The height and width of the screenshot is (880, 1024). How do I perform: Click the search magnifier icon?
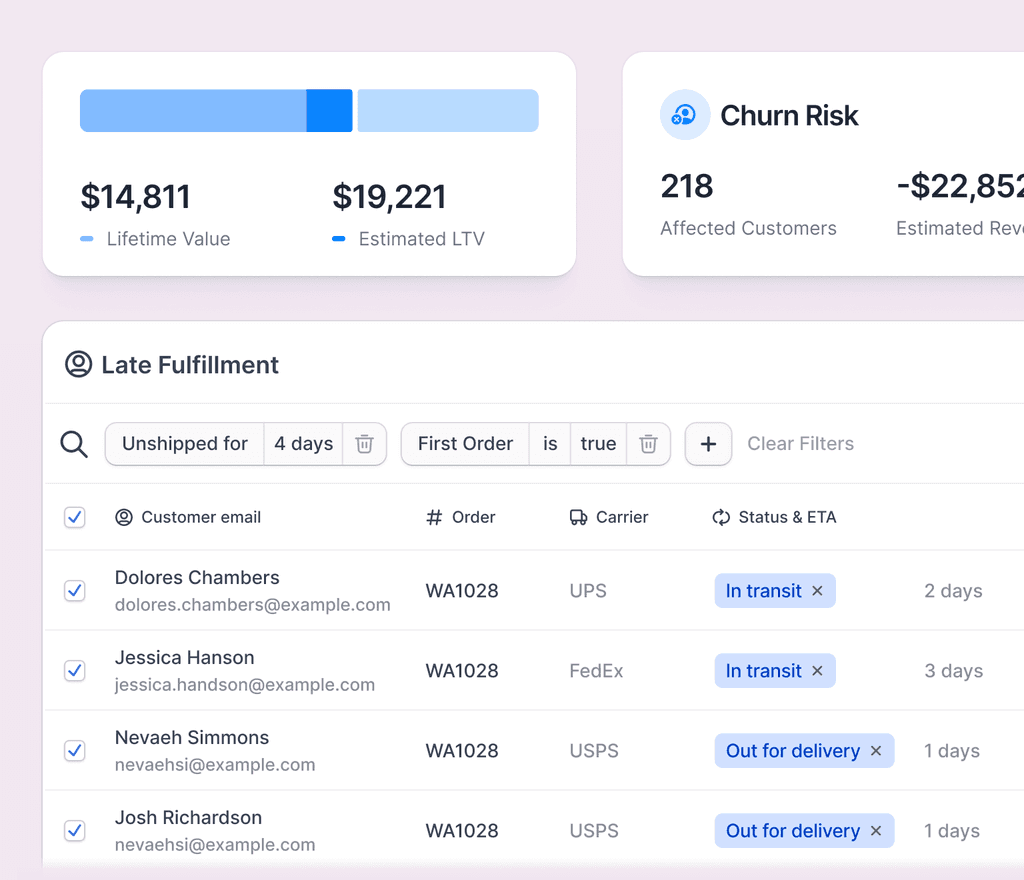click(74, 444)
